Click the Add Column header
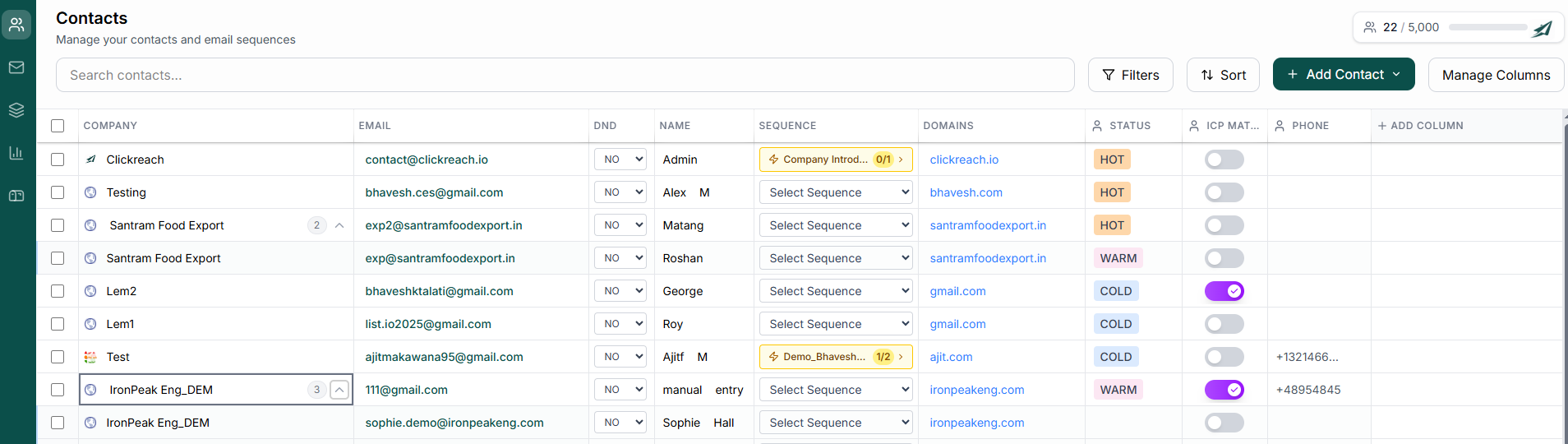Screen dimensions: 1568x444 click(1420, 126)
